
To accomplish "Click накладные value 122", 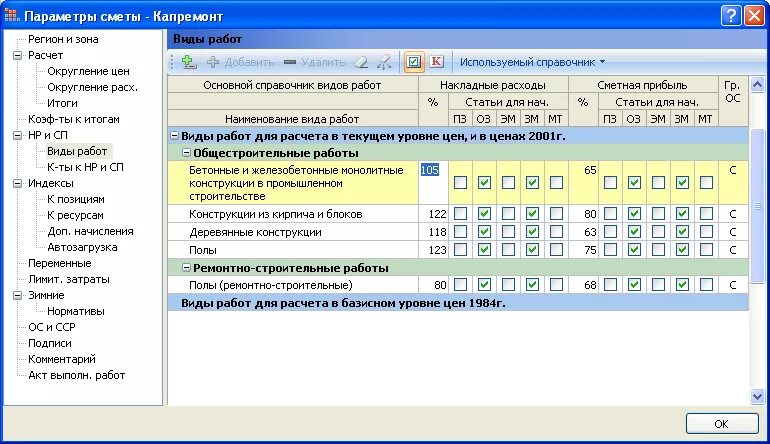I will click(x=437, y=214).
